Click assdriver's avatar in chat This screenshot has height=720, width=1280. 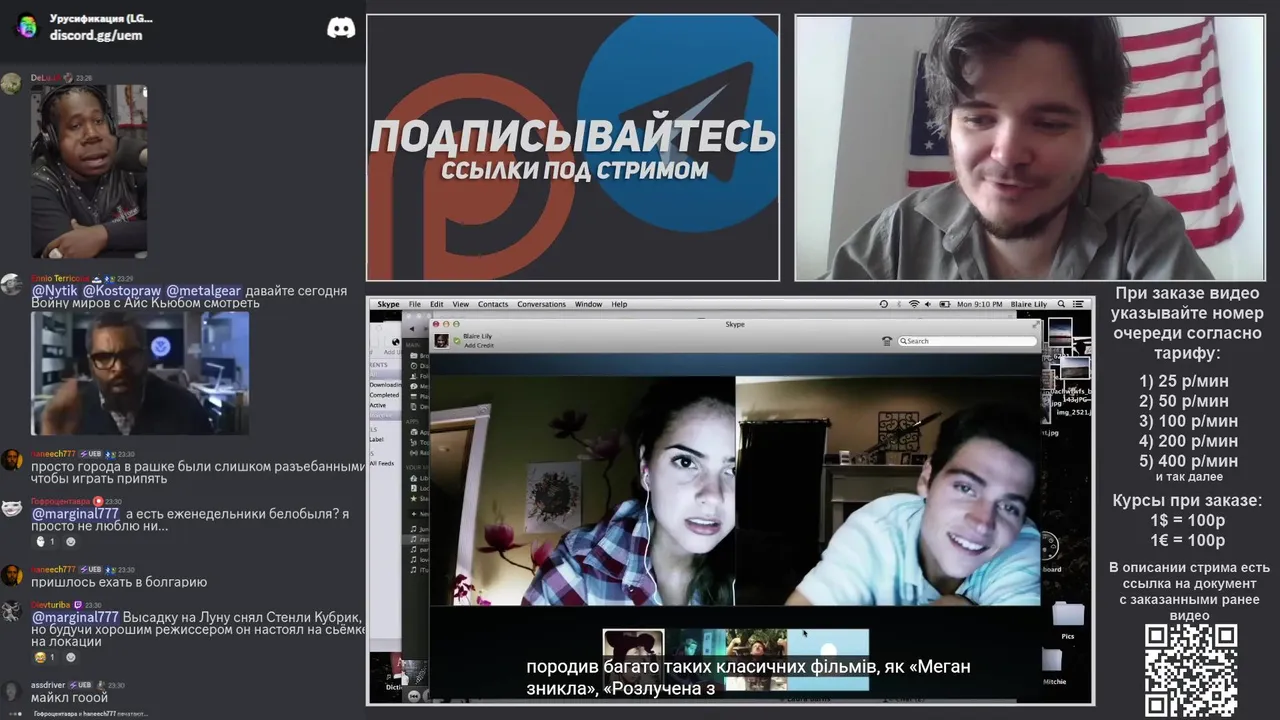click(12, 691)
